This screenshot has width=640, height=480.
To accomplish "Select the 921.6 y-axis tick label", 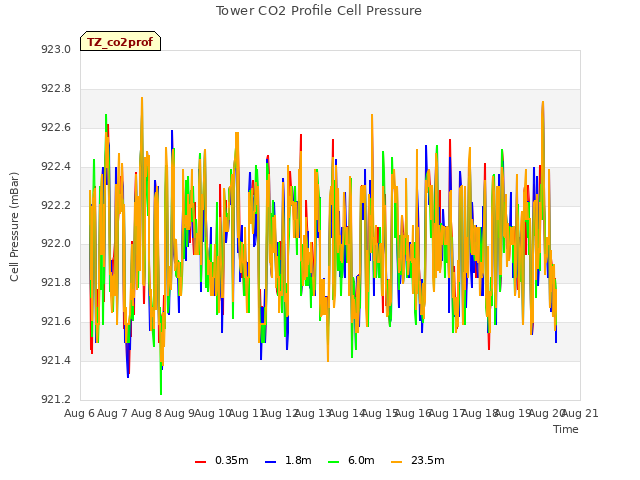I will coord(56,322).
